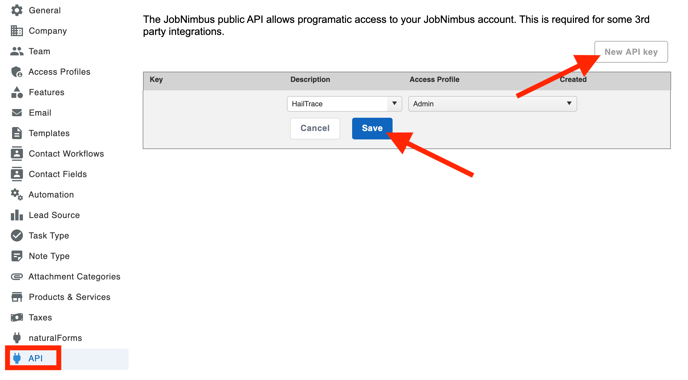The image size is (688, 380).
Task: Open General settings
Action: (45, 10)
